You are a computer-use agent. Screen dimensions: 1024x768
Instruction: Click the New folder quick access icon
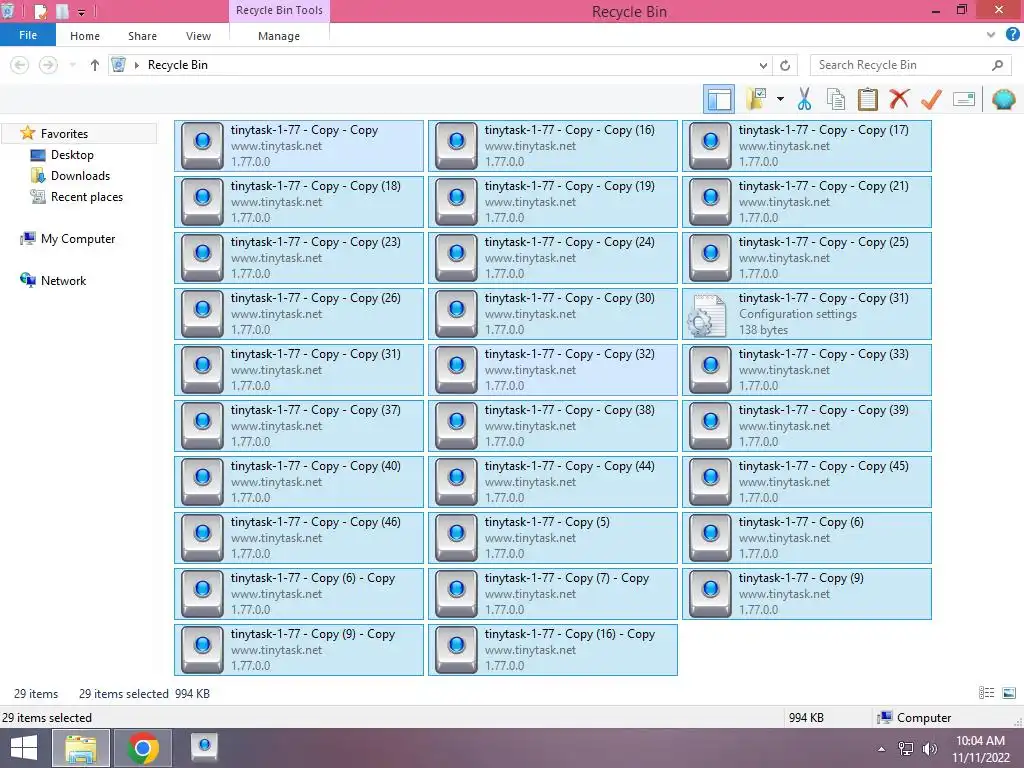63,11
